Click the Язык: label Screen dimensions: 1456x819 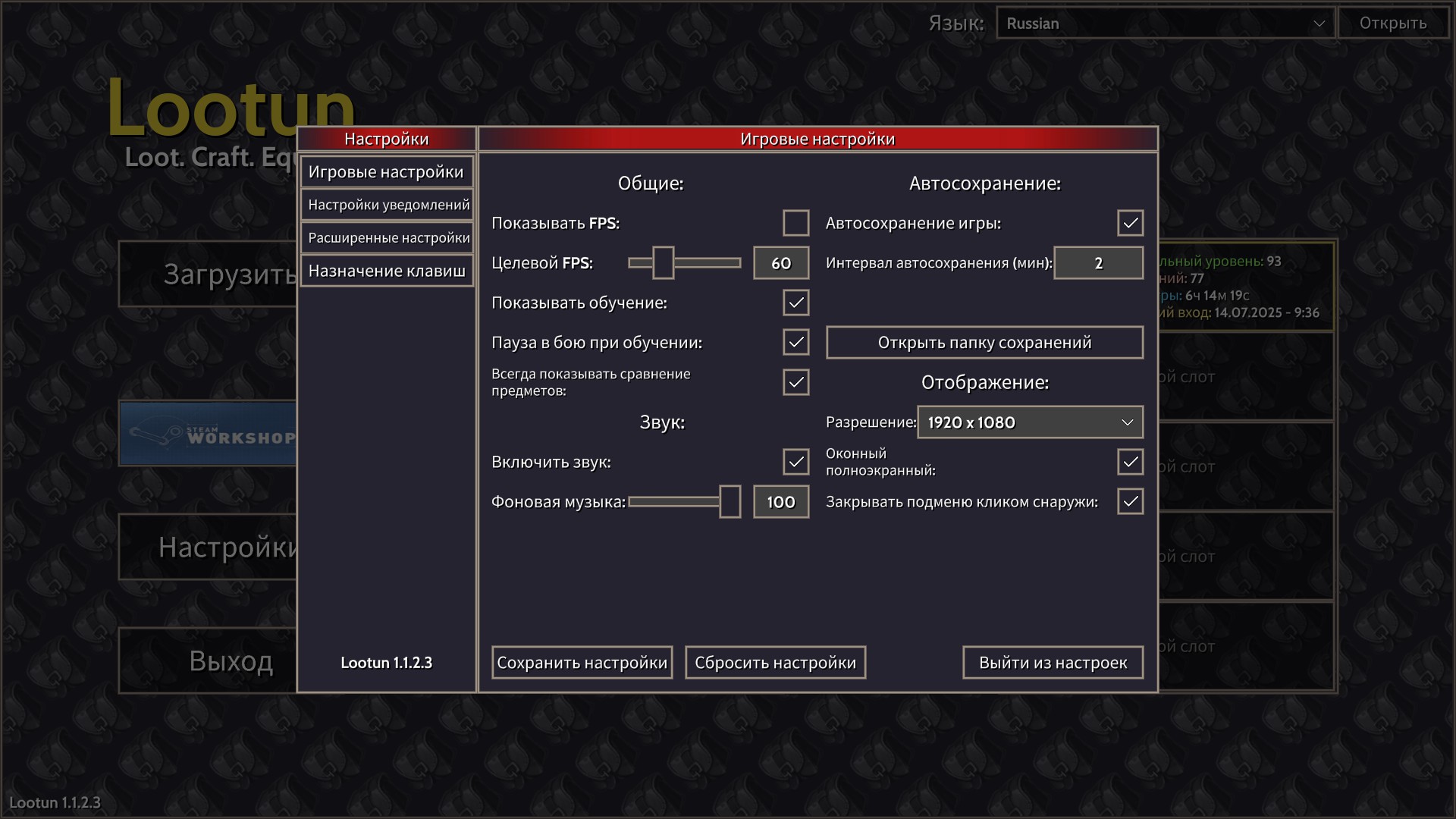coord(955,24)
